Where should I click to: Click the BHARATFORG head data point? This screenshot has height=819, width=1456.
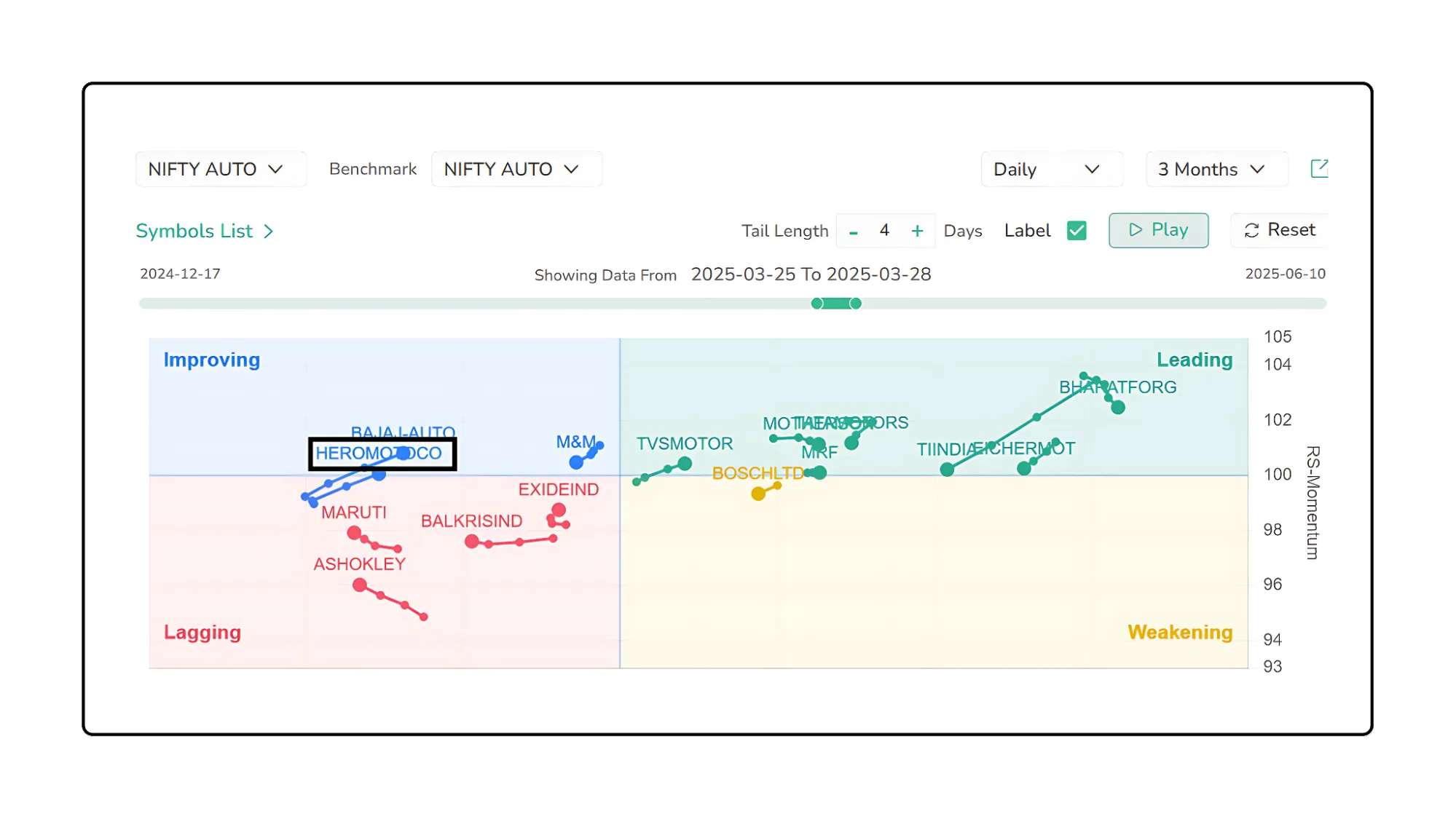1118,408
